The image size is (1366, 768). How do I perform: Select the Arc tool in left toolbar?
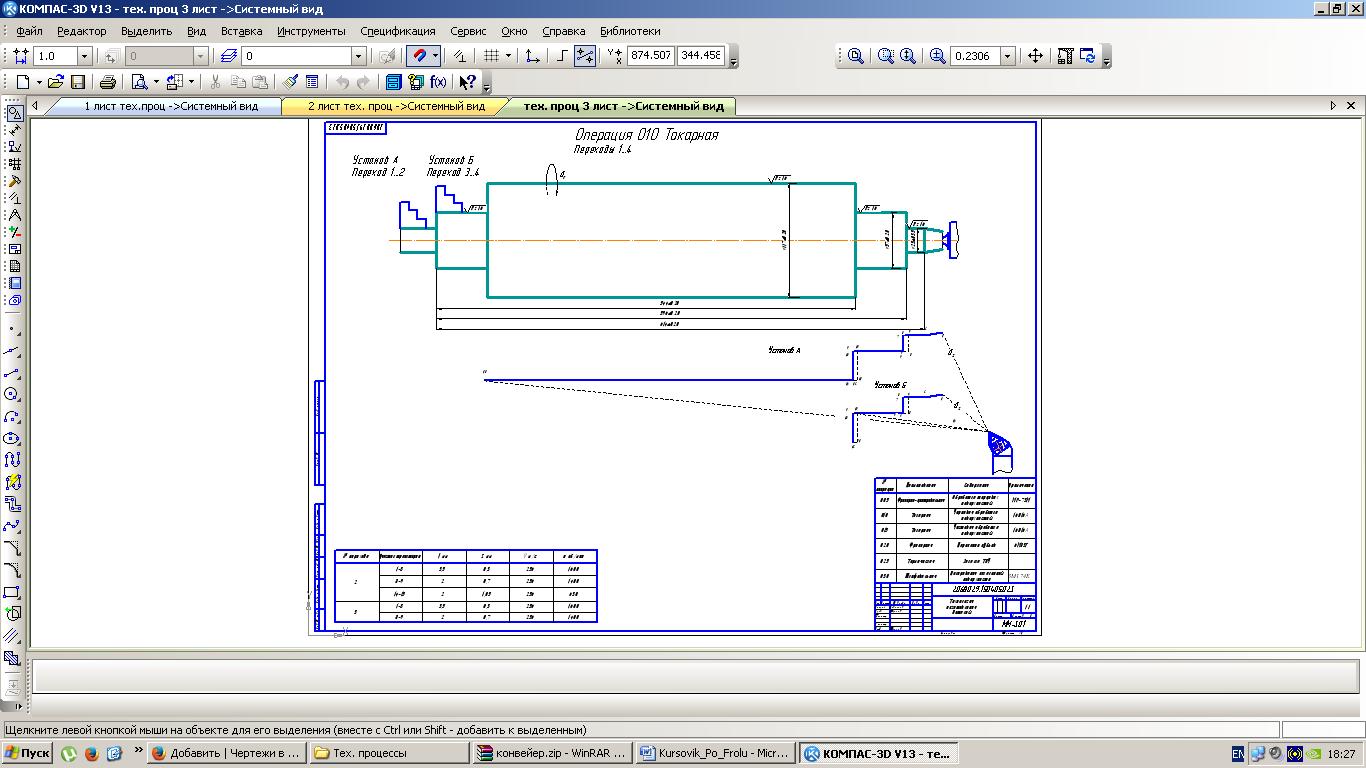13,417
